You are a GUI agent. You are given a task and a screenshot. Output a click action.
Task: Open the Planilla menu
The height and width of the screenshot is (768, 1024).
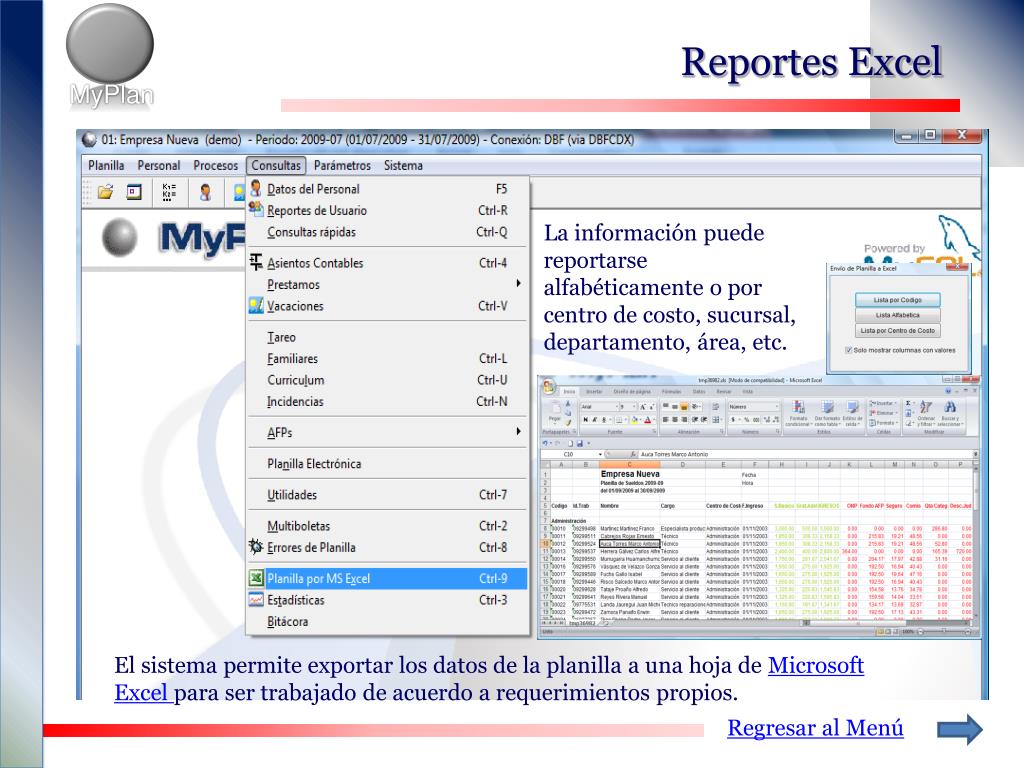pyautogui.click(x=106, y=165)
